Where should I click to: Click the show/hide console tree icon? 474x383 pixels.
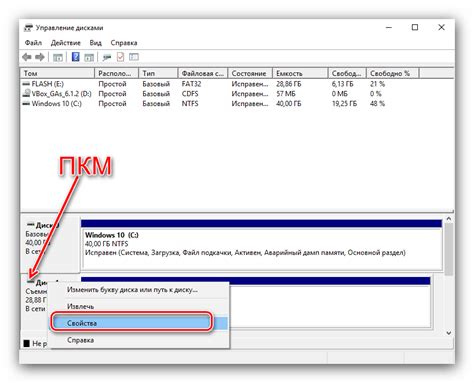pyautogui.click(x=58, y=57)
